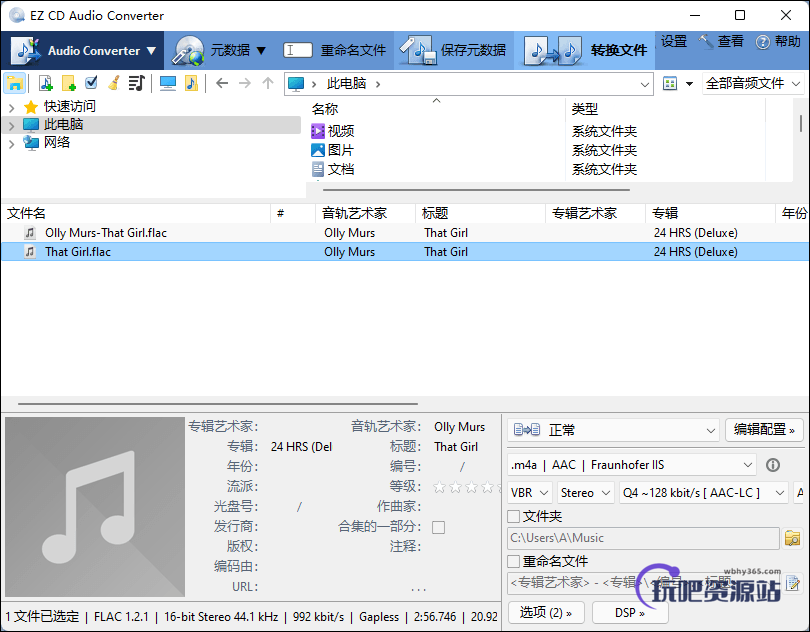Viewport: 810px width, 632px height.
Task: Click the 音轨艺术家 column header
Action: click(x=365, y=213)
